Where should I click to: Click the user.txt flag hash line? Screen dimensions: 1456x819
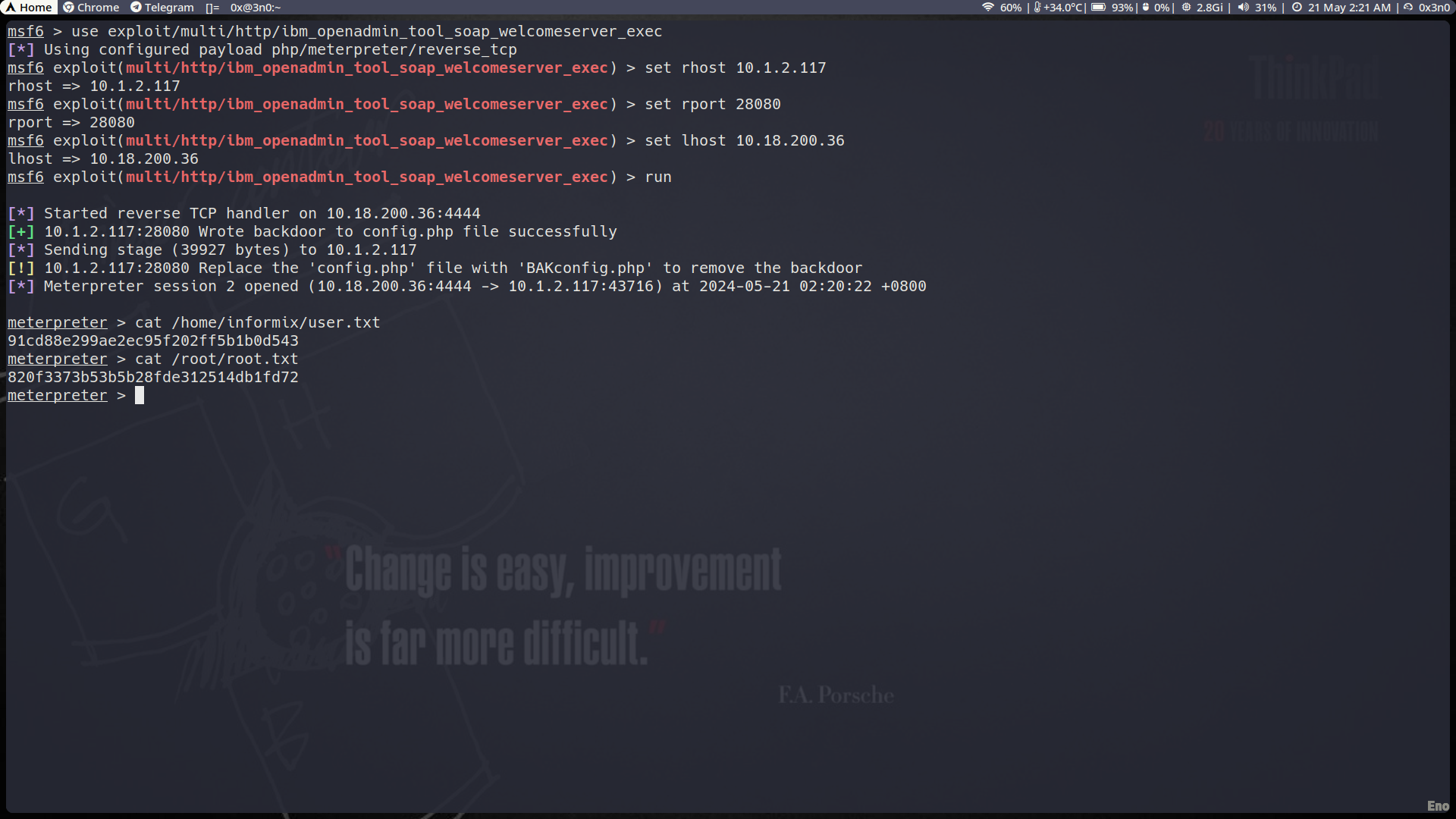tap(153, 341)
